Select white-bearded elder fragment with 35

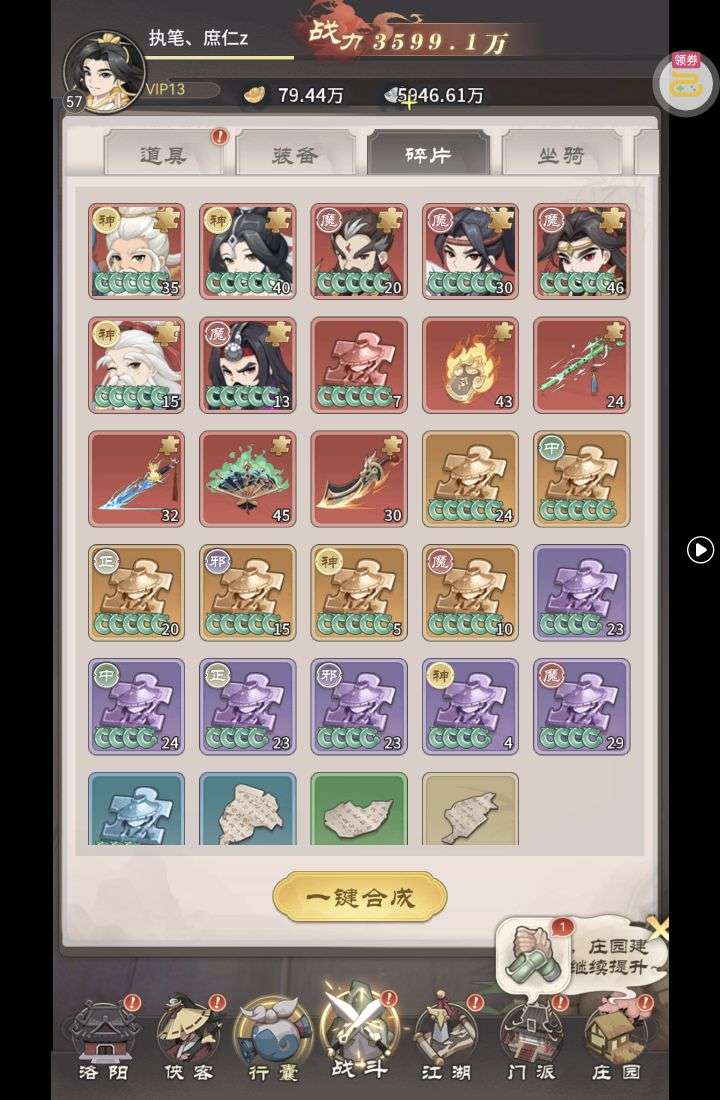coord(136,252)
